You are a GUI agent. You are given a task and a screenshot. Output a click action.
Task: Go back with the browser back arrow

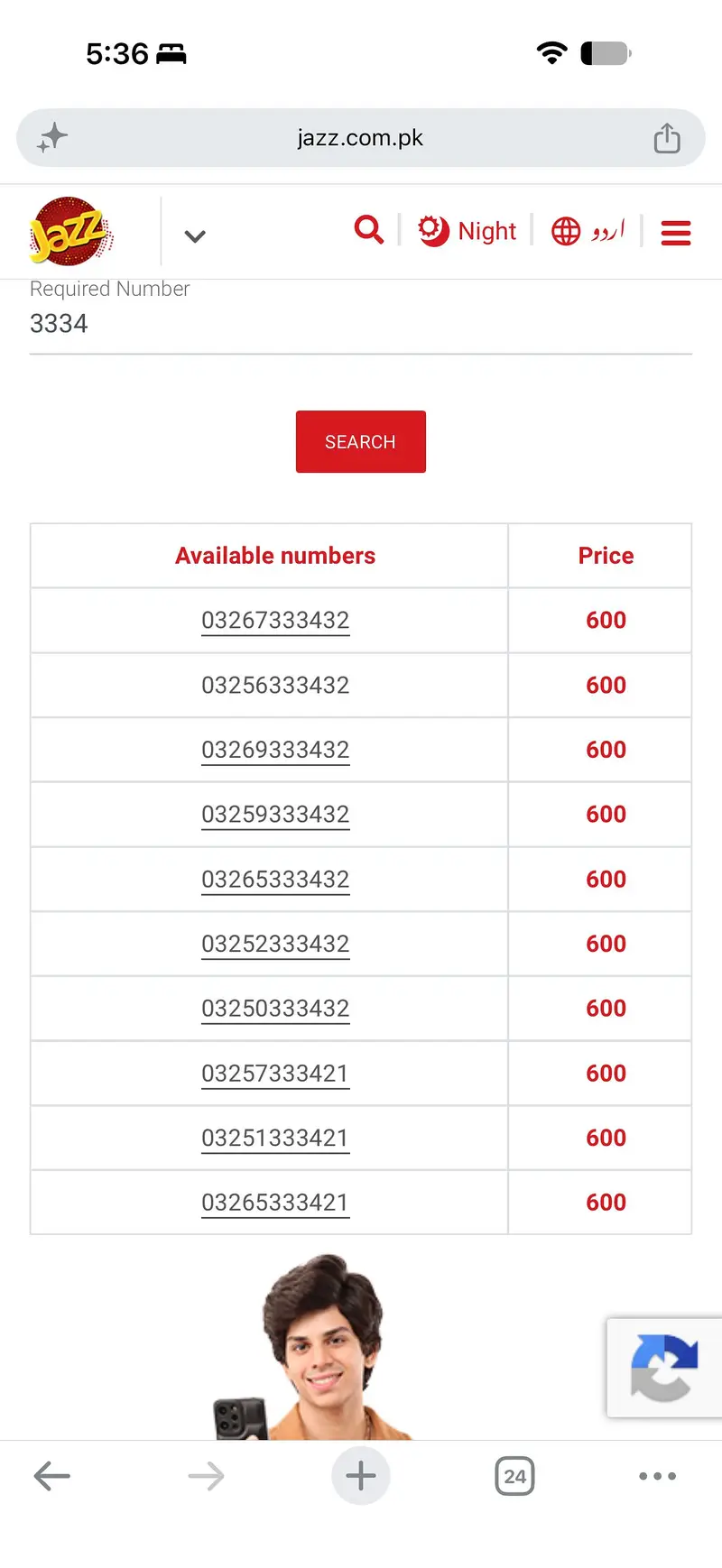[52, 1476]
